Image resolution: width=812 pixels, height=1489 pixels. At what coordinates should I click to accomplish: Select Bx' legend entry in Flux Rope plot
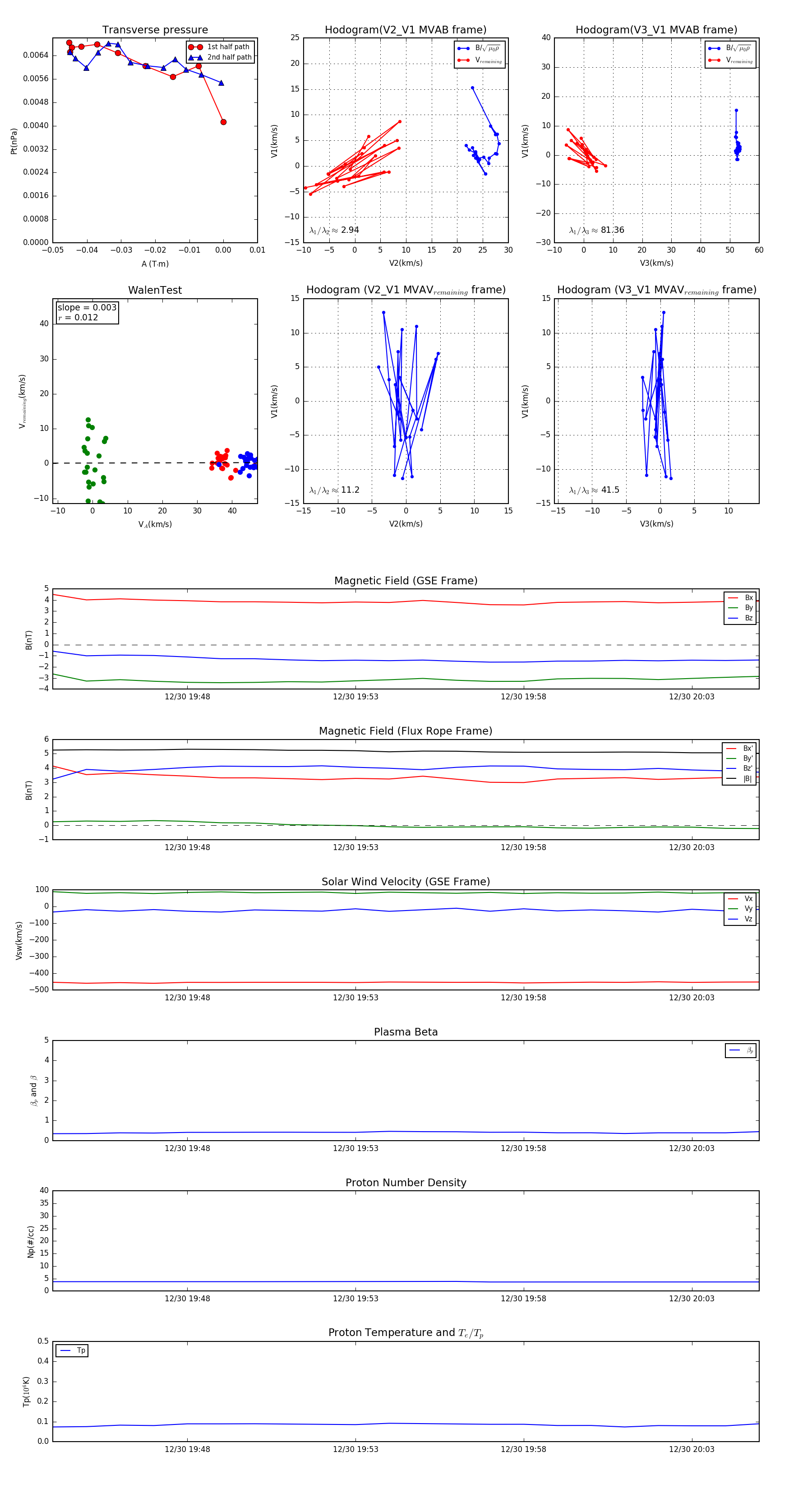point(740,748)
